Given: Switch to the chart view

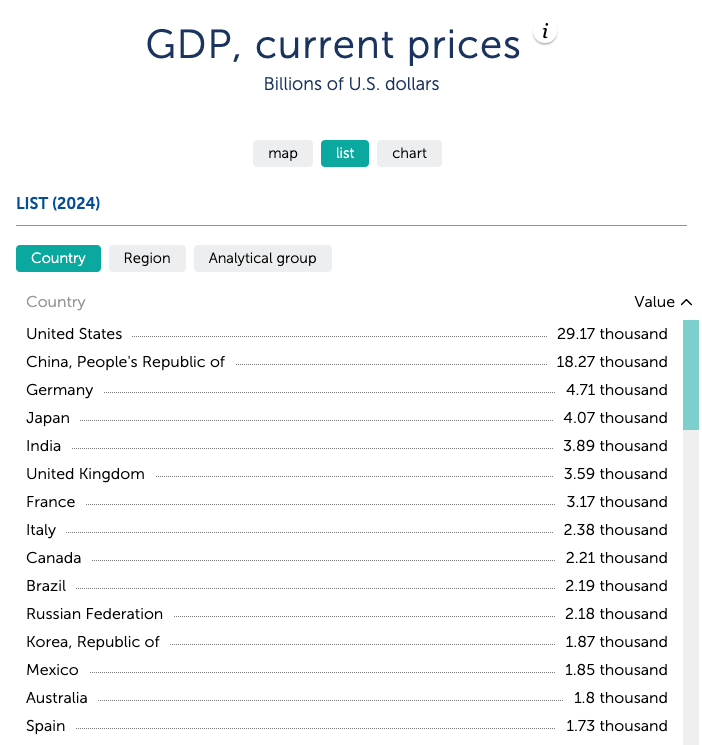Looking at the screenshot, I should pyautogui.click(x=409, y=153).
